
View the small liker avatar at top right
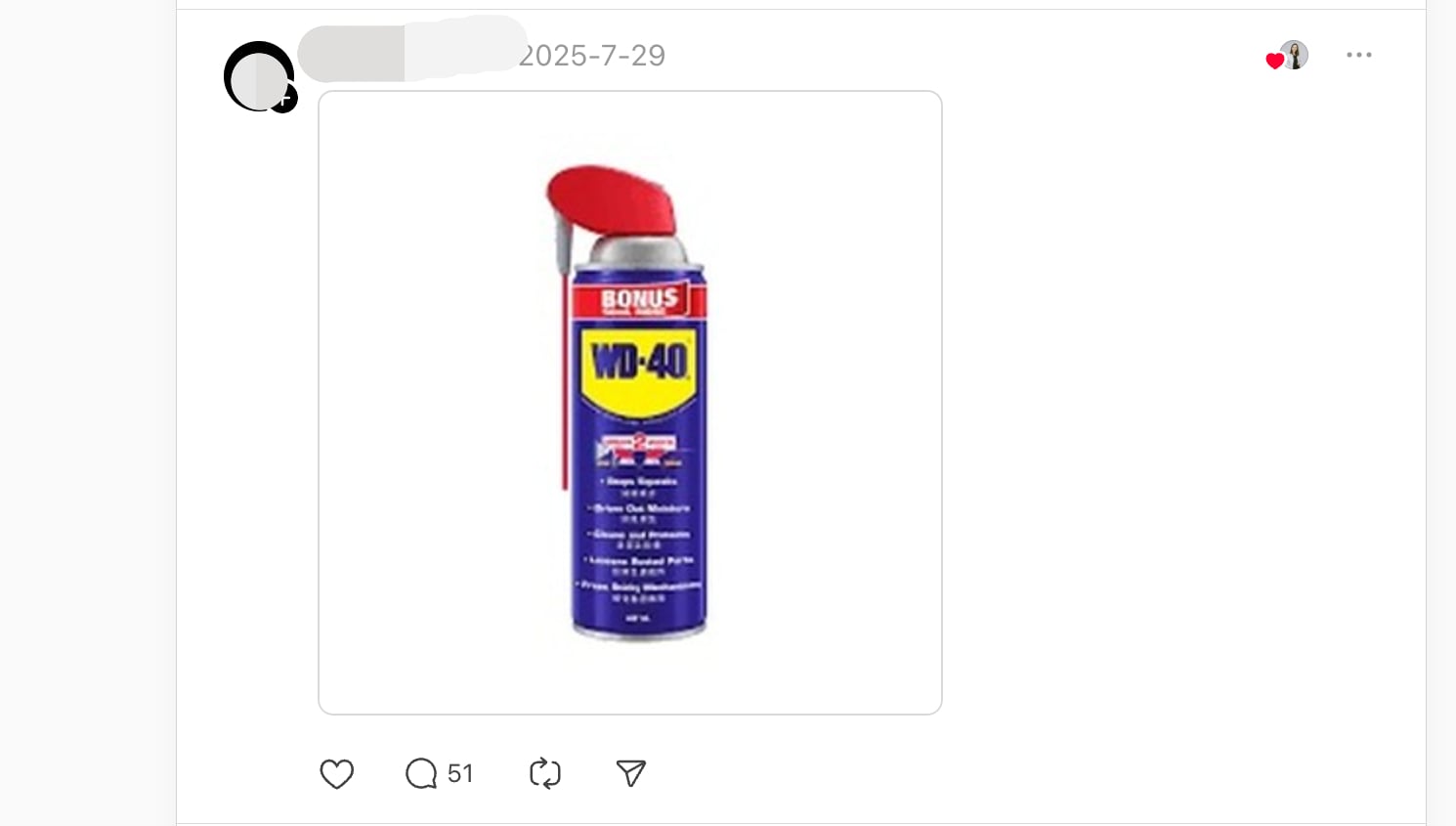[1295, 55]
